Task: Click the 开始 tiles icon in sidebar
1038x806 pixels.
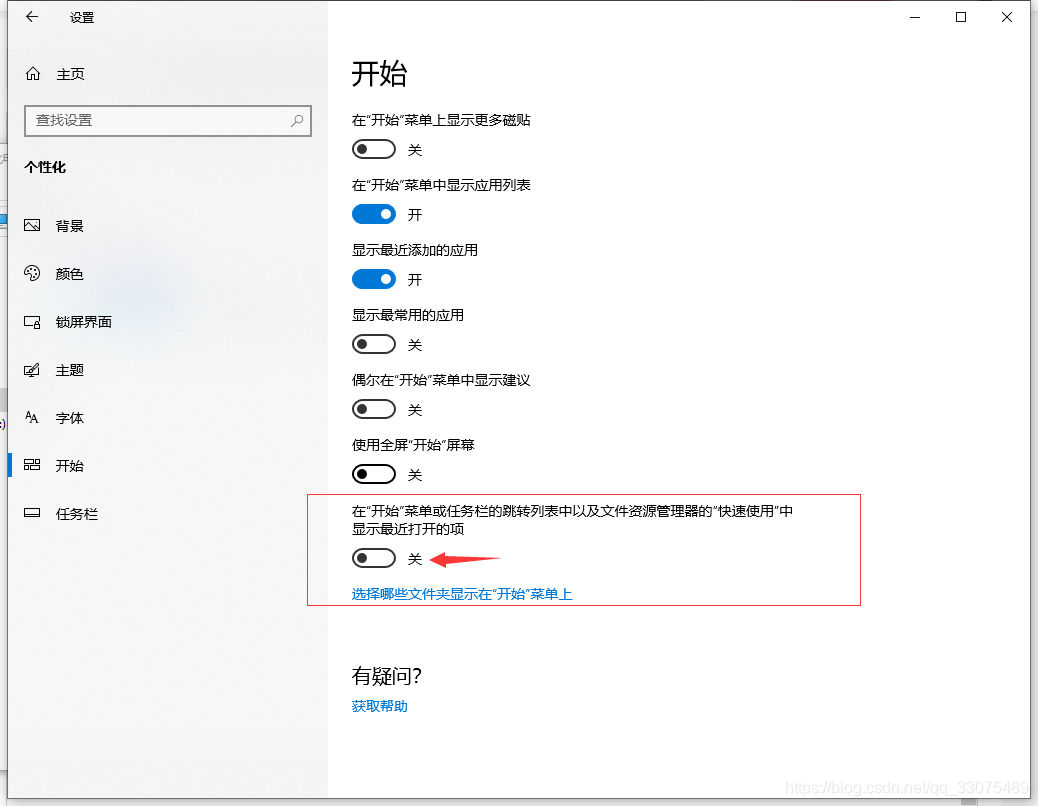Action: click(x=32, y=465)
